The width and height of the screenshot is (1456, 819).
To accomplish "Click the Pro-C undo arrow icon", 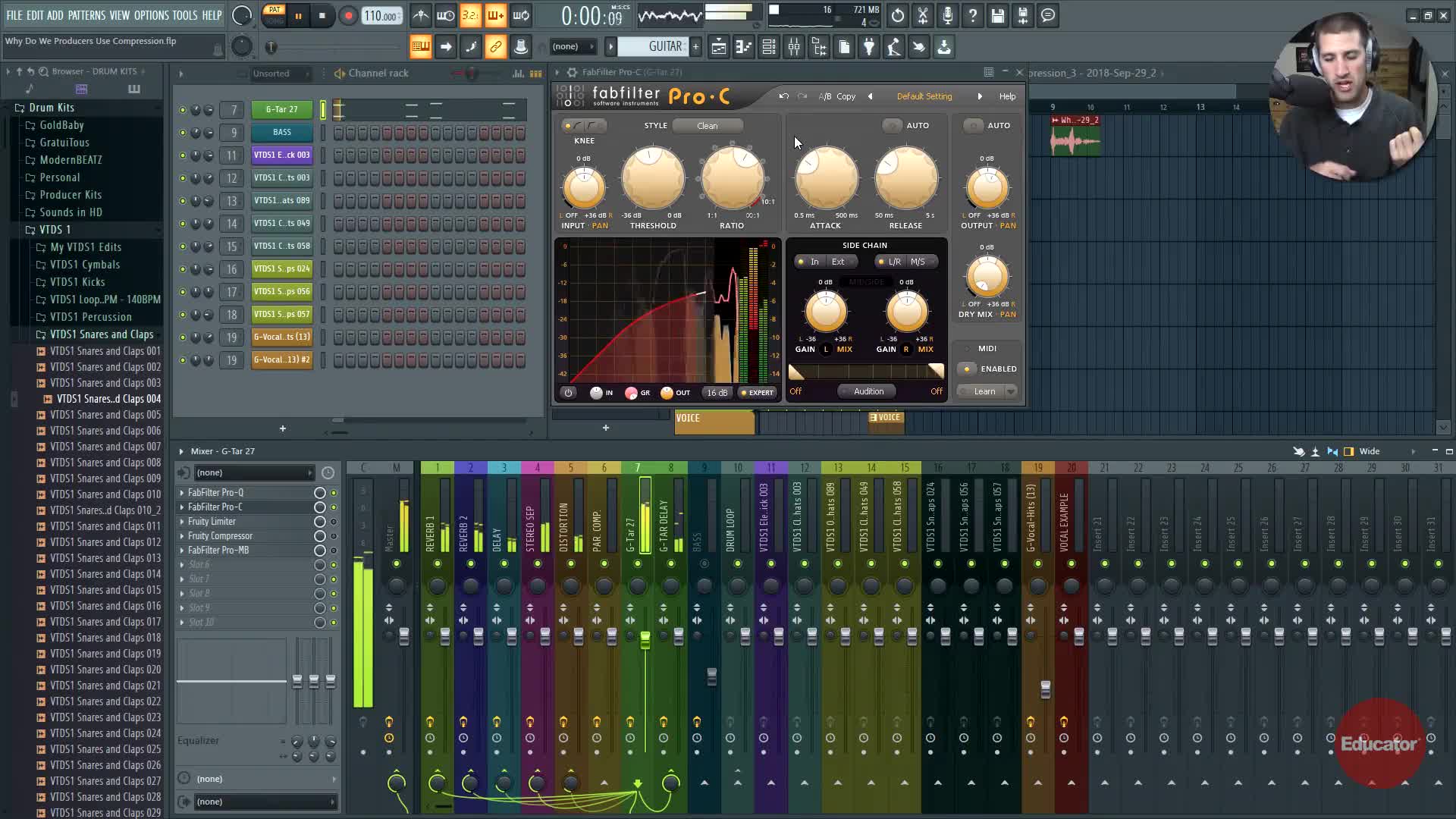I will tap(783, 96).
